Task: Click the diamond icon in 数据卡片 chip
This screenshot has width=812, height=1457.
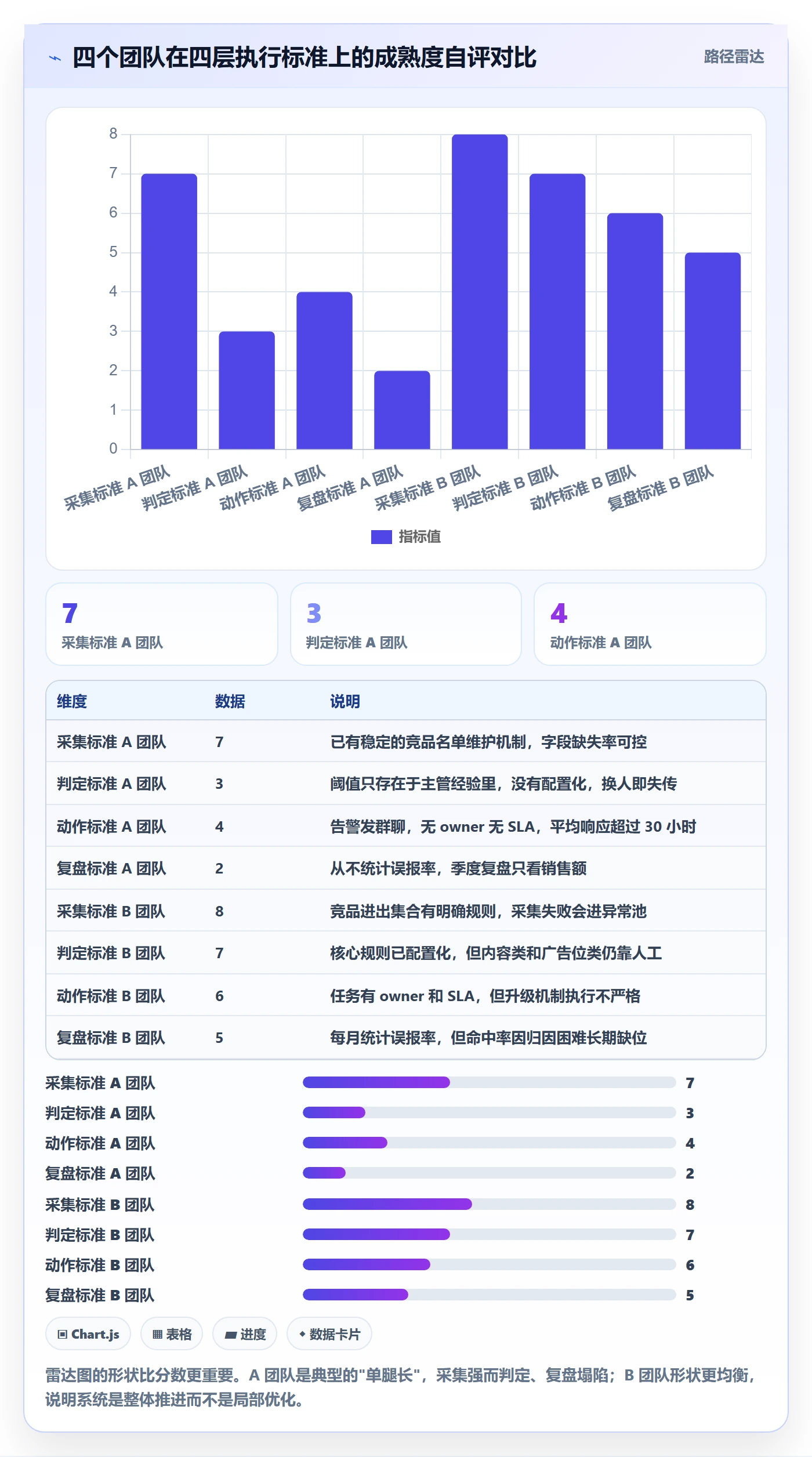Action: point(302,1334)
